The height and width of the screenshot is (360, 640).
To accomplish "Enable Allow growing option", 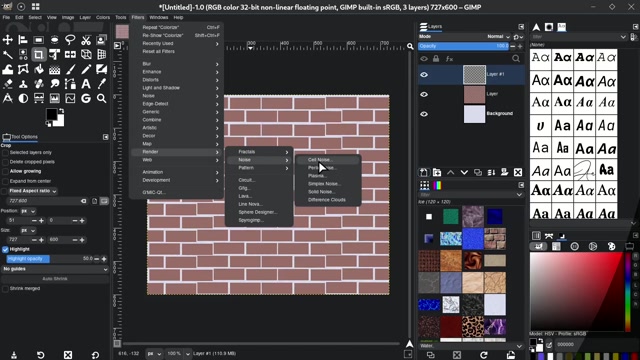I will pyautogui.click(x=5, y=171).
